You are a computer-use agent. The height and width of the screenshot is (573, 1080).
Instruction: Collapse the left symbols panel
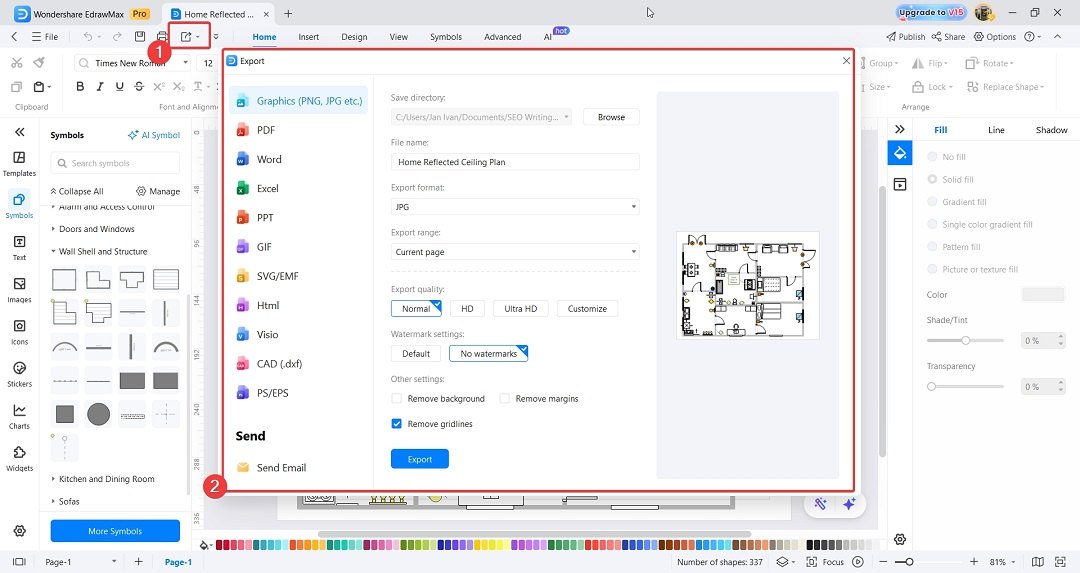[19, 132]
